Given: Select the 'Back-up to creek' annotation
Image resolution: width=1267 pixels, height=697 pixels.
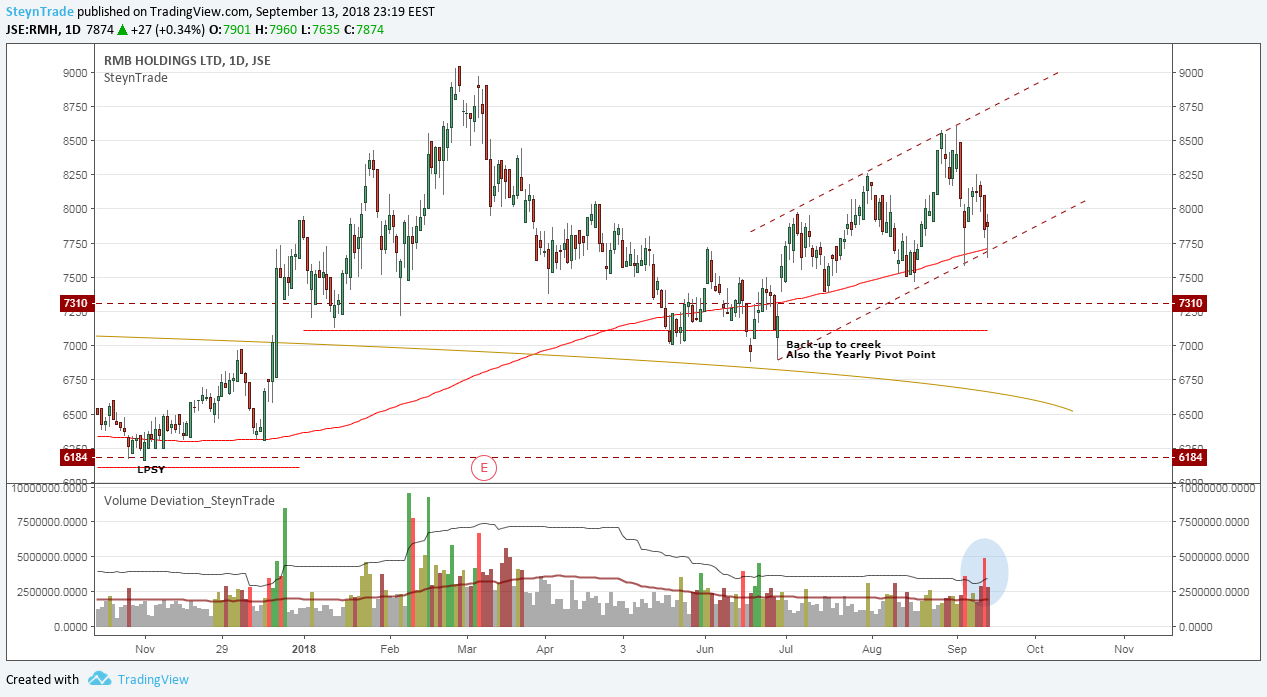Looking at the screenshot, I should coord(833,345).
